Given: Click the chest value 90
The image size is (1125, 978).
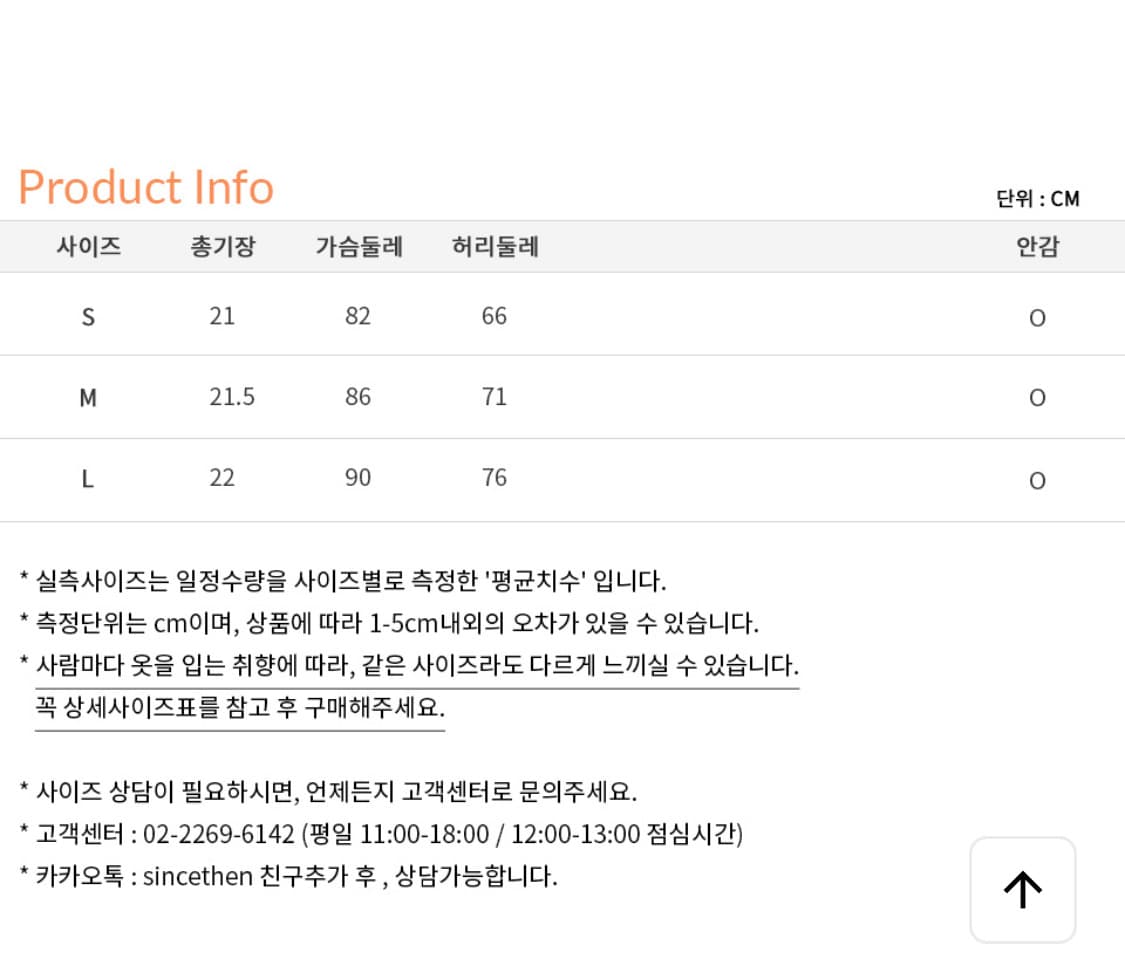Looking at the screenshot, I should 358,477.
